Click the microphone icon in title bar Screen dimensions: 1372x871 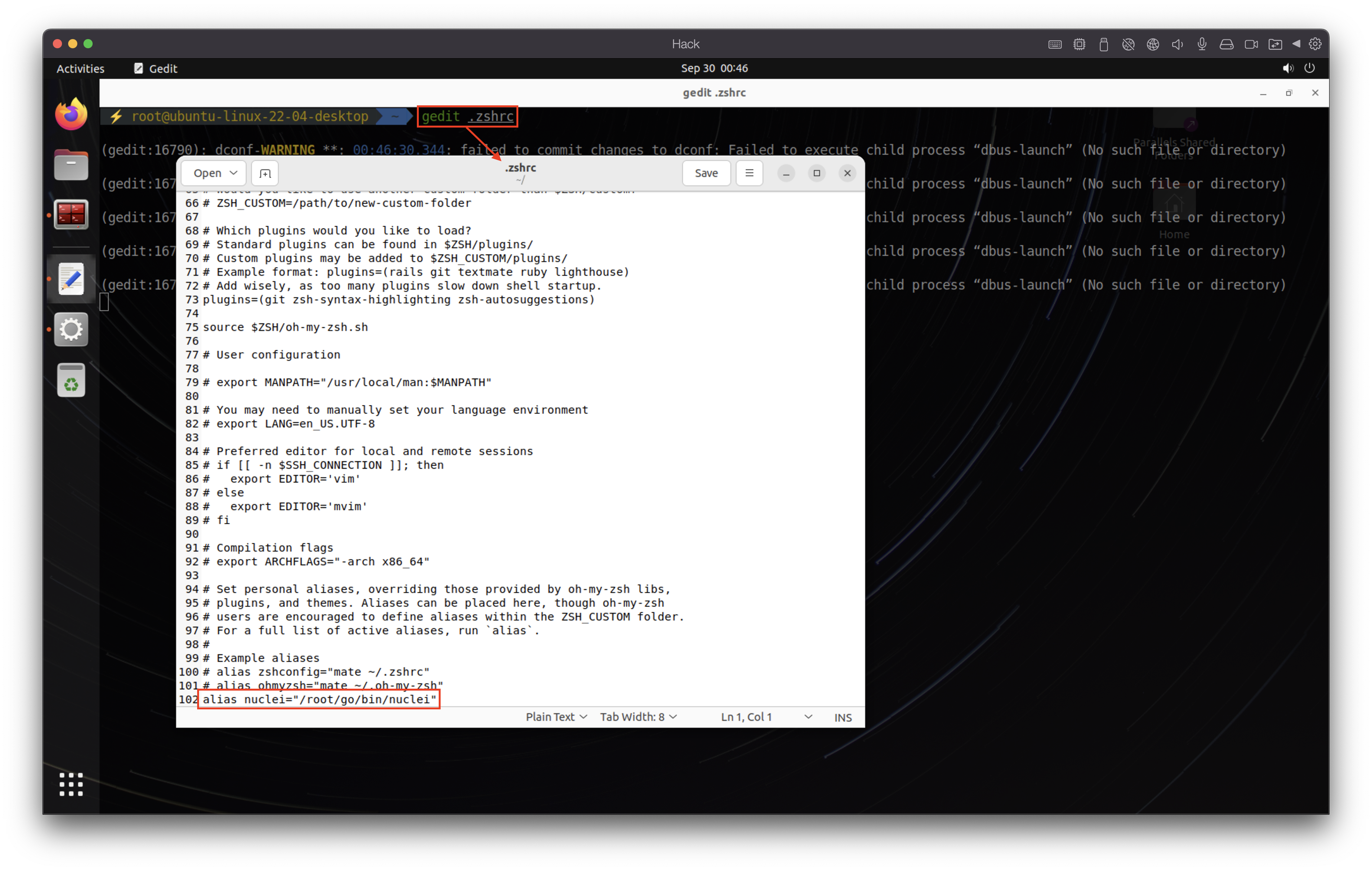(1202, 44)
